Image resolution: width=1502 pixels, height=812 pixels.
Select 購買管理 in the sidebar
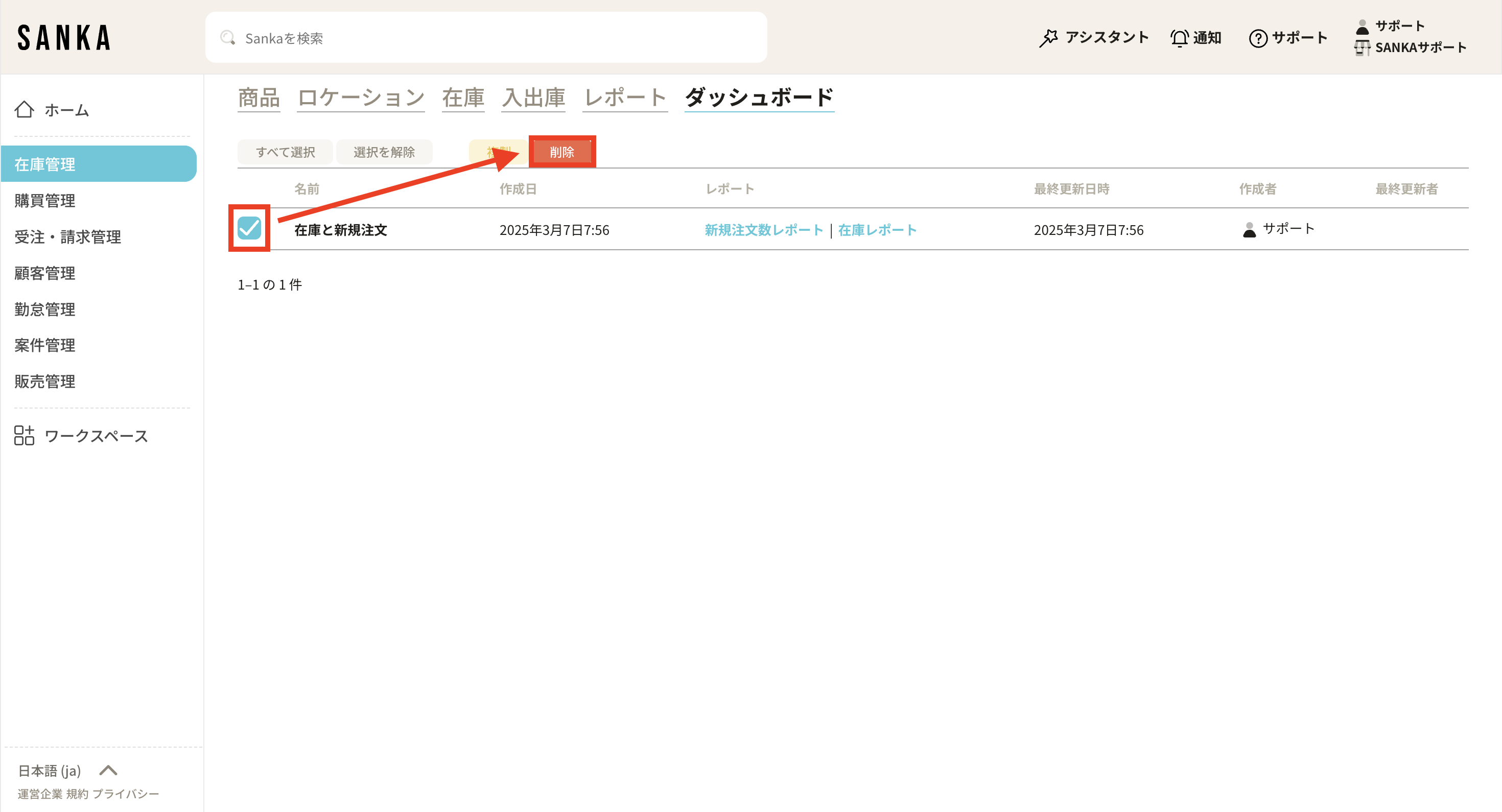click(x=45, y=201)
